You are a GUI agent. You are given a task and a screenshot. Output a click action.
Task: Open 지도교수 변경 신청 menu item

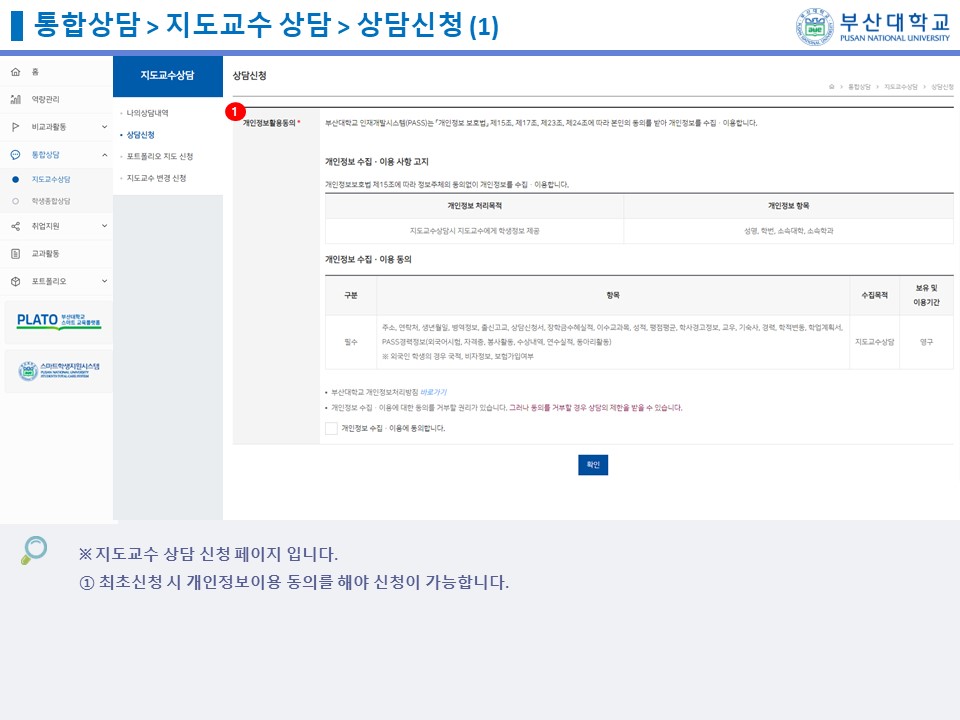pyautogui.click(x=156, y=178)
